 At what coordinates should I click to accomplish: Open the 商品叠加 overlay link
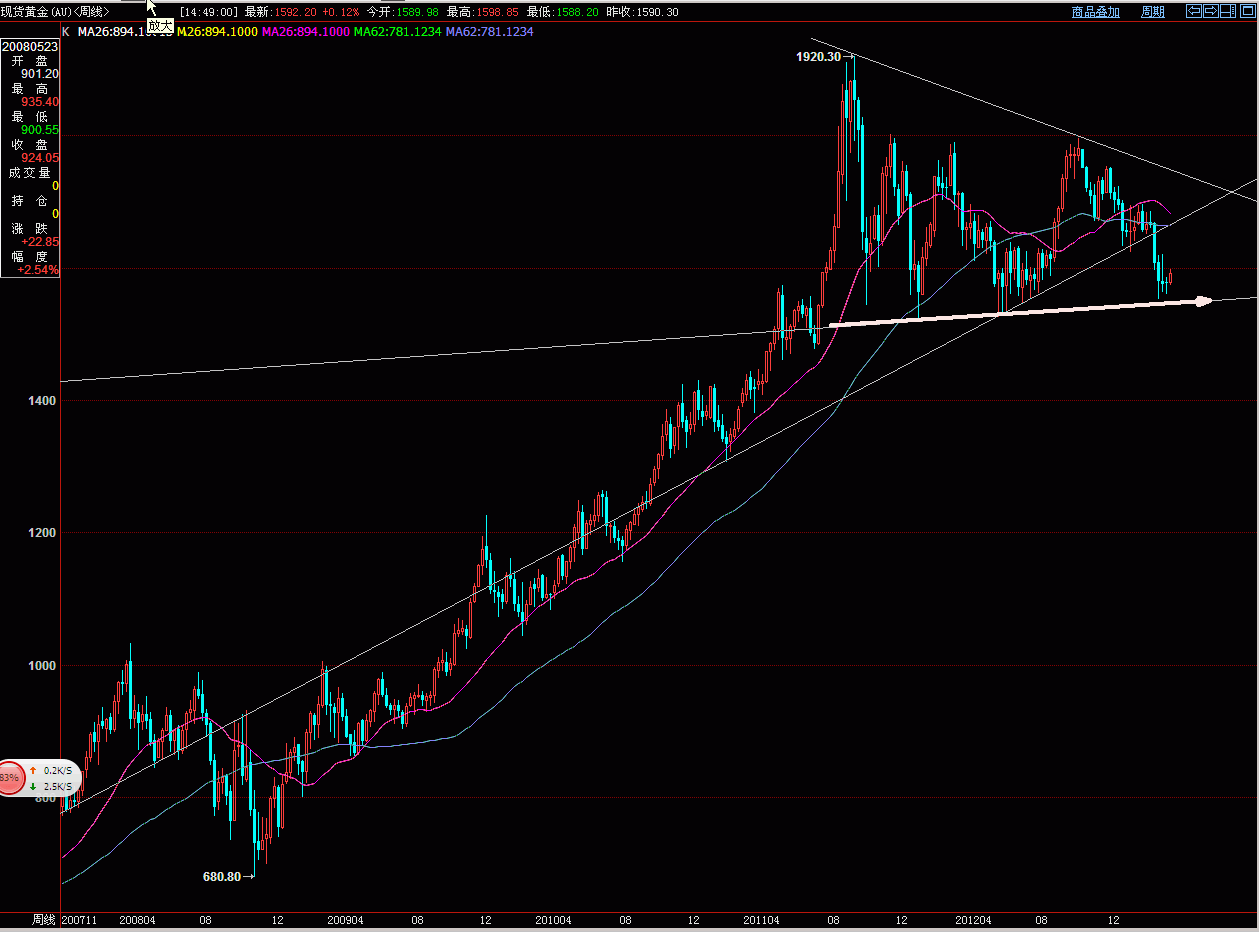point(1096,11)
